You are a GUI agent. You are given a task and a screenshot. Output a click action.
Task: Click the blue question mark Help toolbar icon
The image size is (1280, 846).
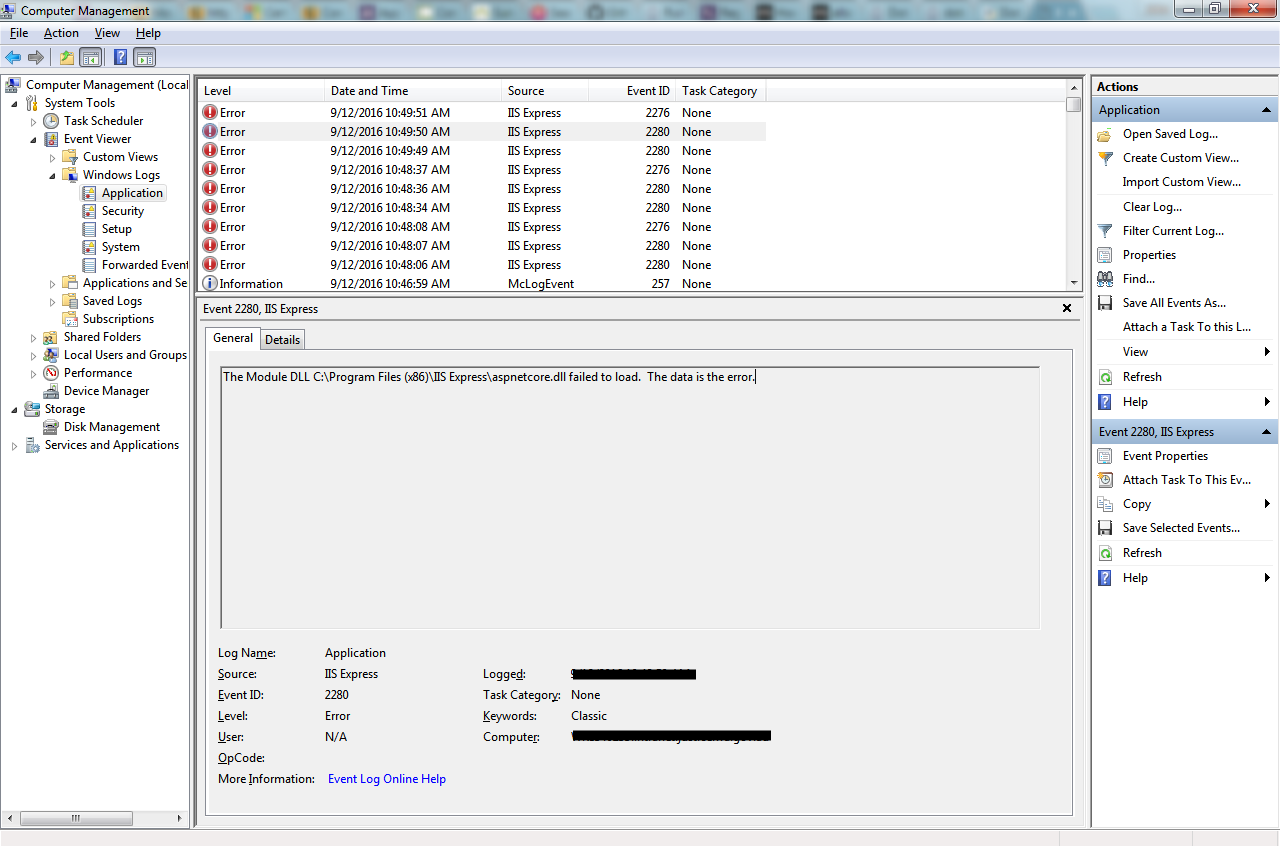click(x=121, y=57)
